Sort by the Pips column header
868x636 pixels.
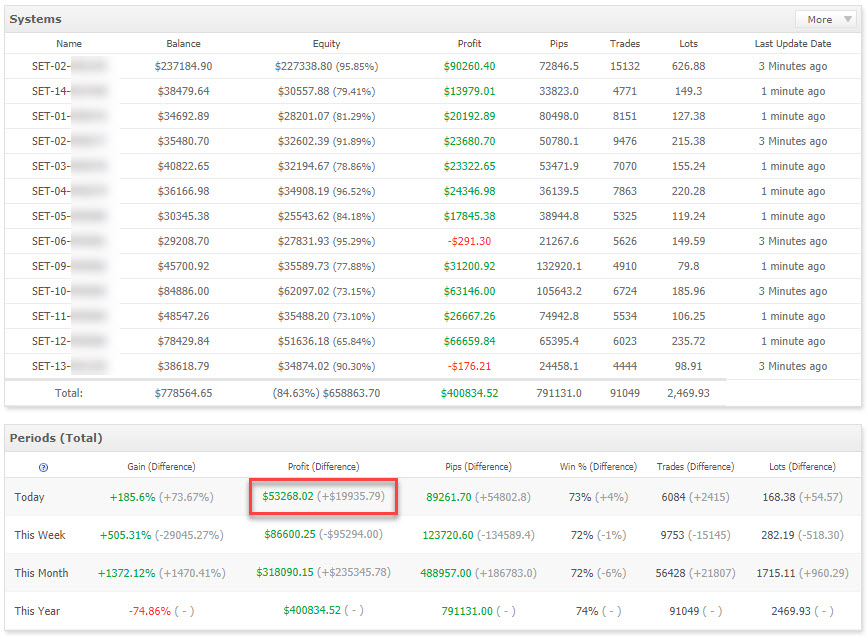(x=559, y=43)
